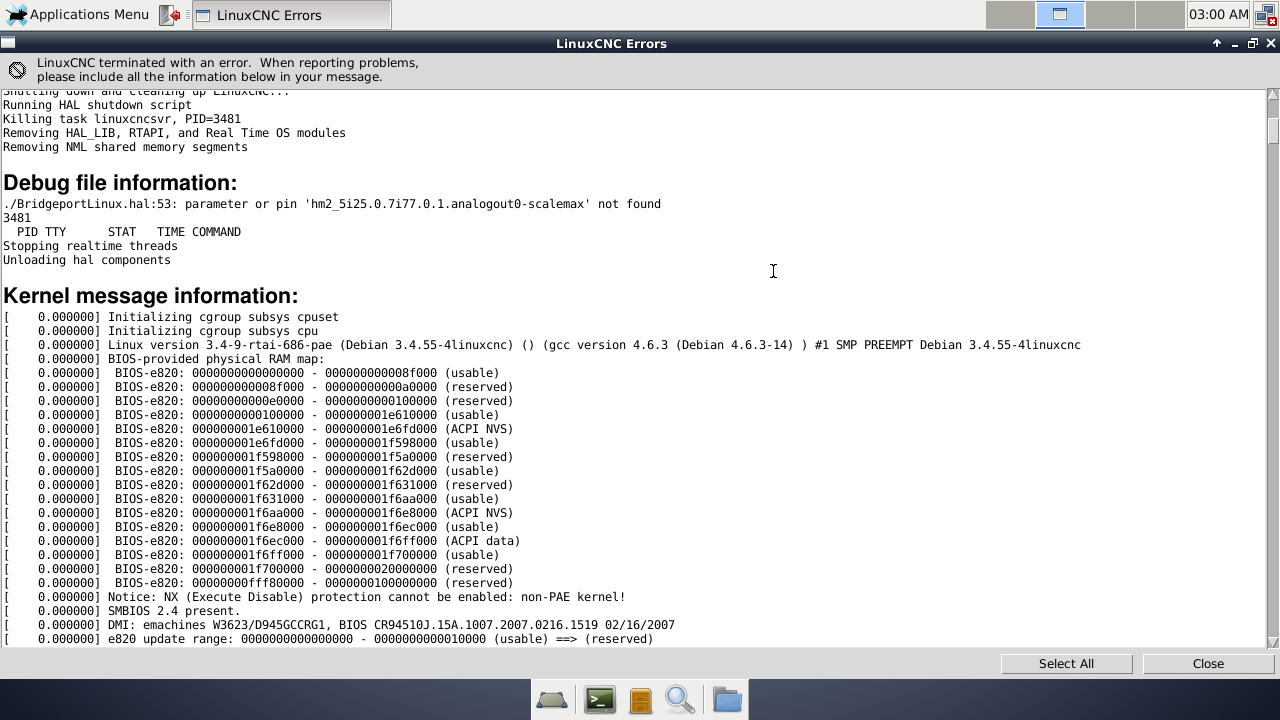Click the 03:00 AM clock
The width and height of the screenshot is (1280, 720).
[1218, 15]
